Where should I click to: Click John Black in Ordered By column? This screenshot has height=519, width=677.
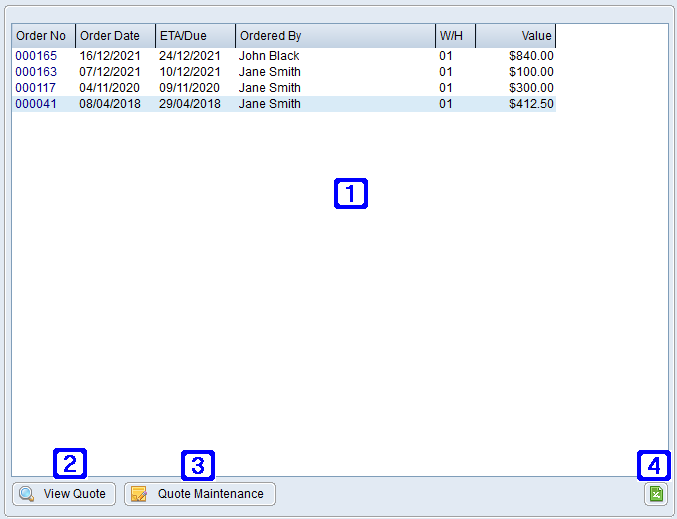(x=269, y=56)
